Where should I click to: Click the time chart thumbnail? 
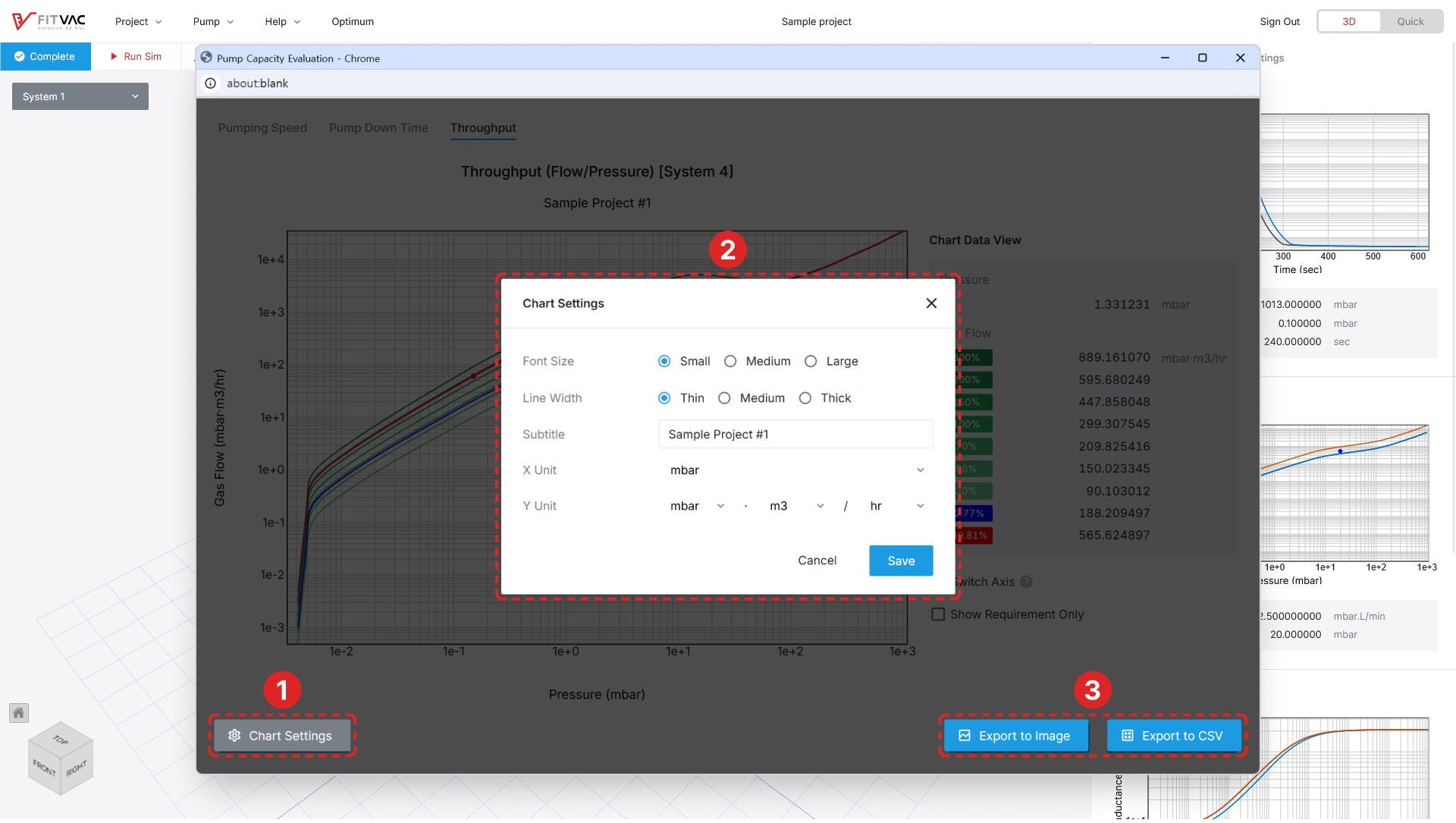1345,182
